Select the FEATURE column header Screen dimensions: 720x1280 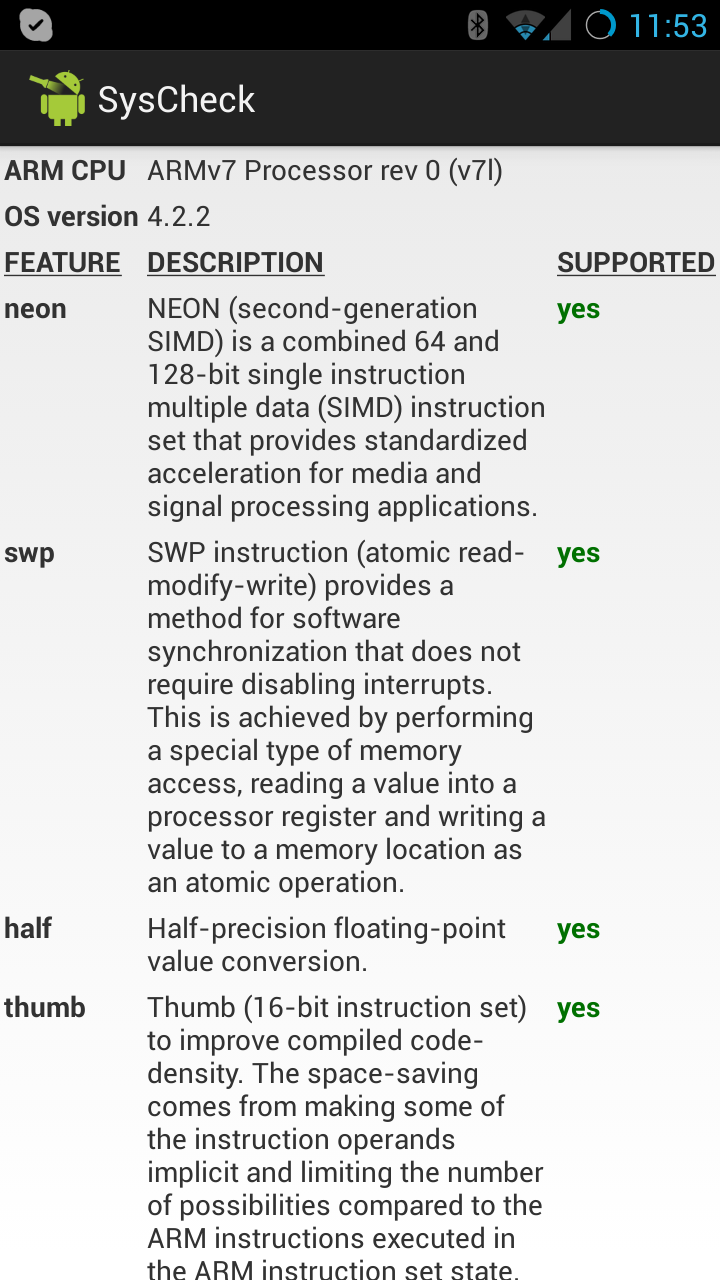pos(62,262)
